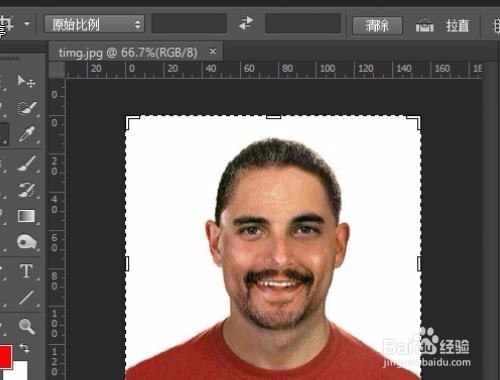Click the 拉直 straighten button

(x=457, y=25)
